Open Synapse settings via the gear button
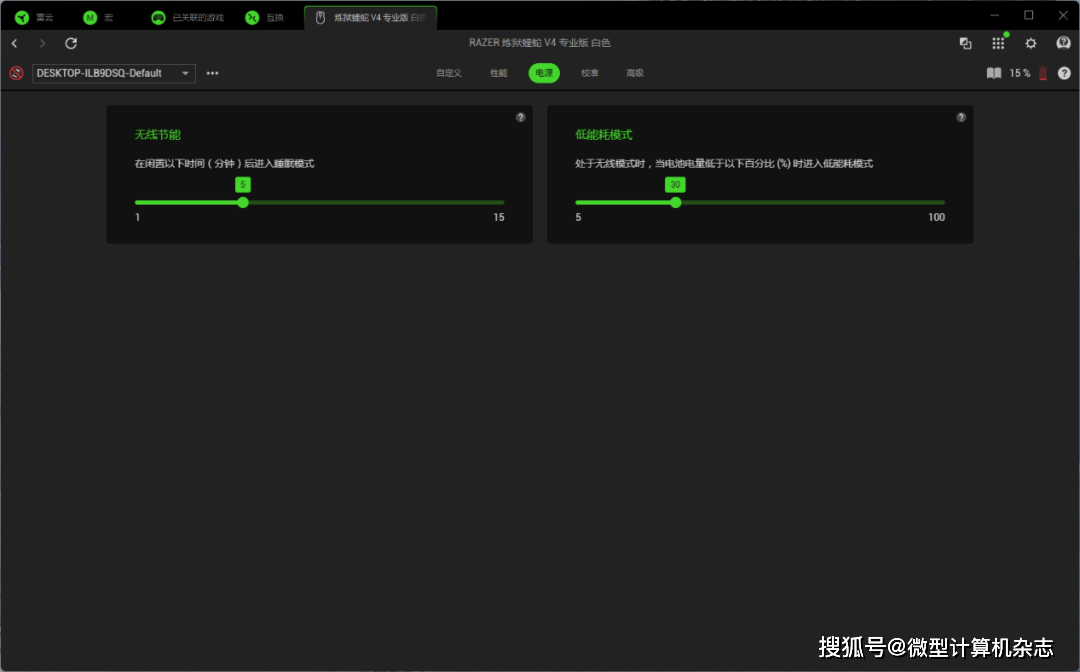Viewport: 1080px width, 672px height. click(1030, 43)
